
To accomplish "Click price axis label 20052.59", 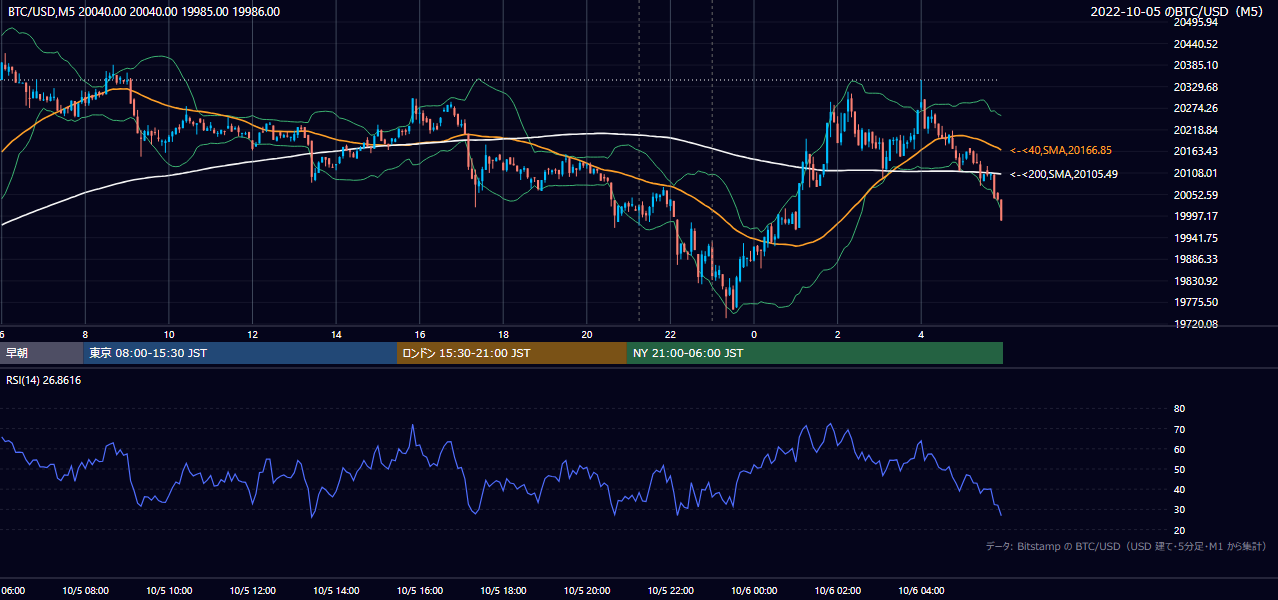I will pos(1196,195).
